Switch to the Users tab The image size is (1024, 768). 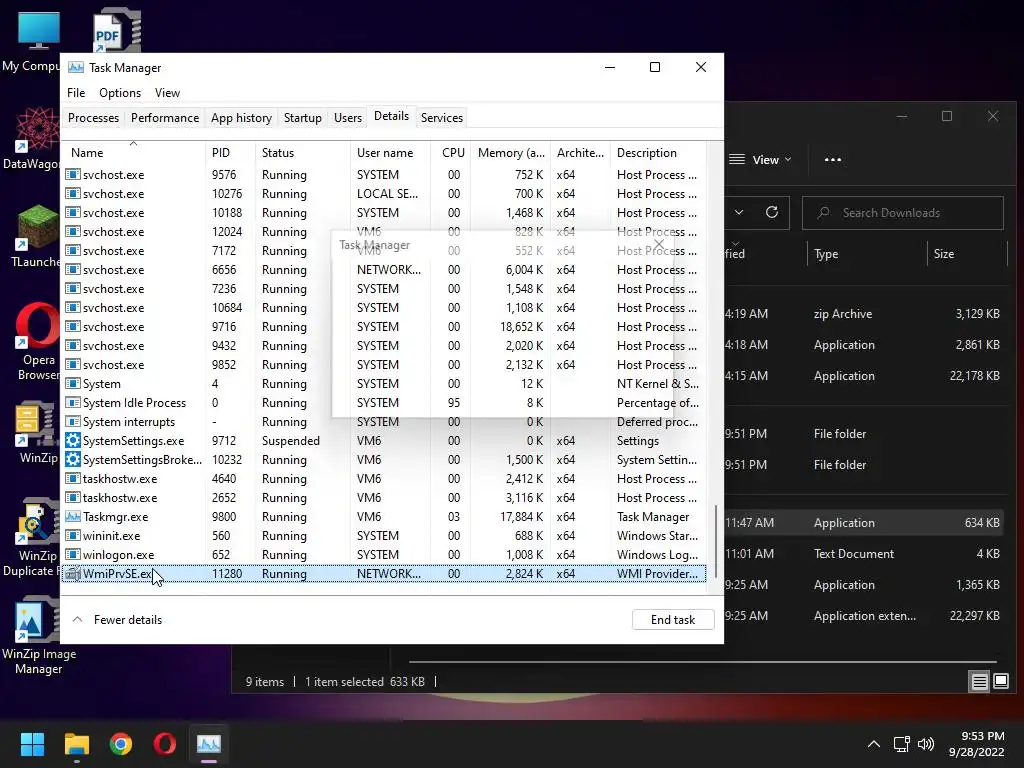[x=347, y=118]
